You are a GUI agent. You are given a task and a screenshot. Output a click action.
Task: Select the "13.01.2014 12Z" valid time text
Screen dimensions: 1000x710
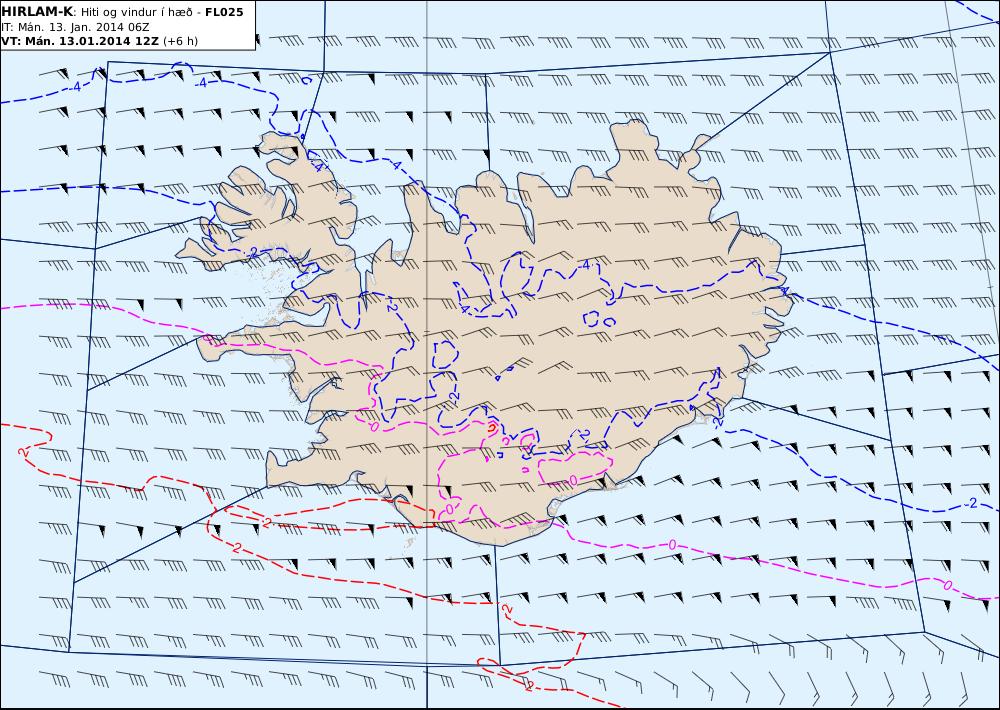click(x=110, y=41)
